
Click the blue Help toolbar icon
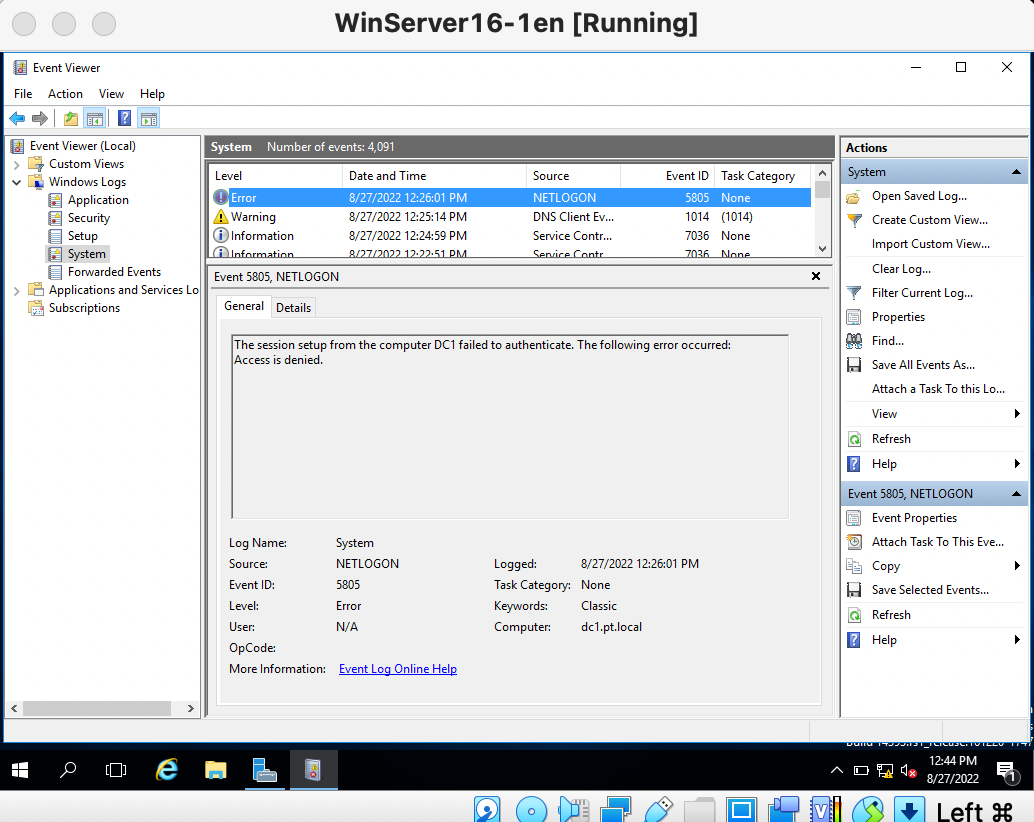tap(125, 119)
